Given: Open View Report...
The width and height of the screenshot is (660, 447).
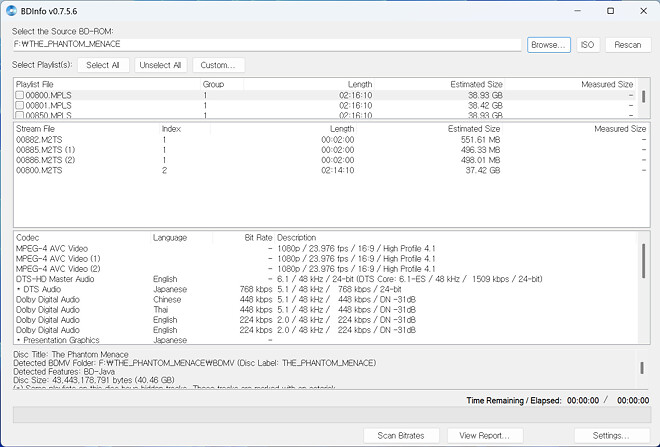Looking at the screenshot, I should (484, 435).
